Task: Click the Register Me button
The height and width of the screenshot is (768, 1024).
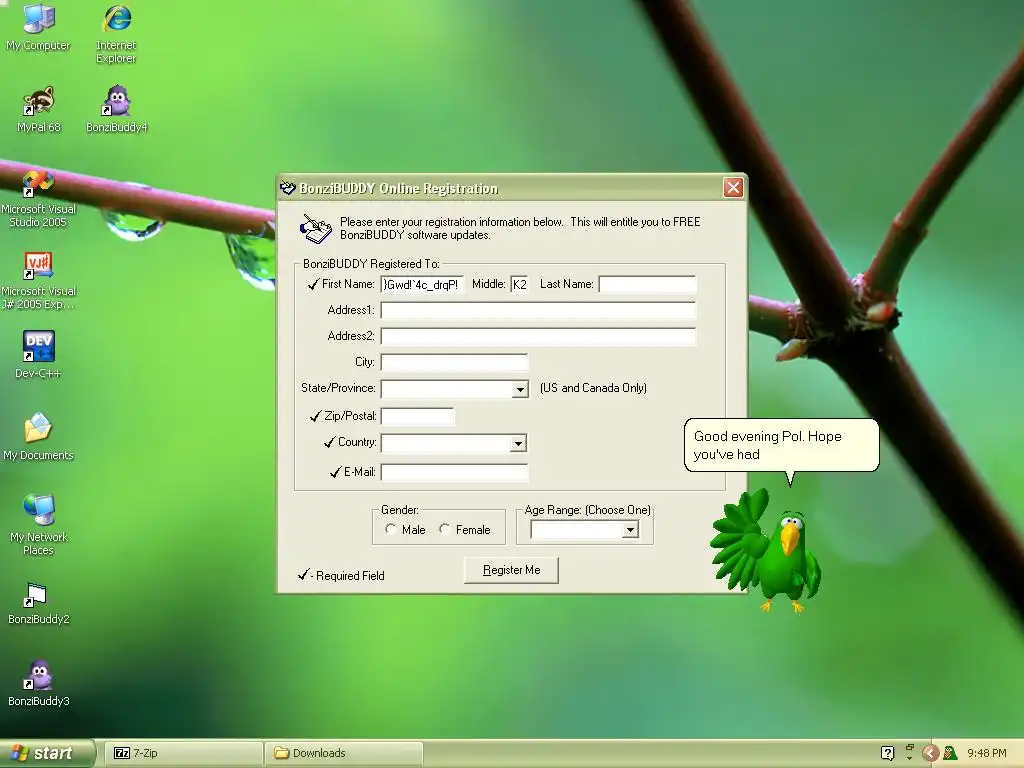Action: pyautogui.click(x=511, y=570)
